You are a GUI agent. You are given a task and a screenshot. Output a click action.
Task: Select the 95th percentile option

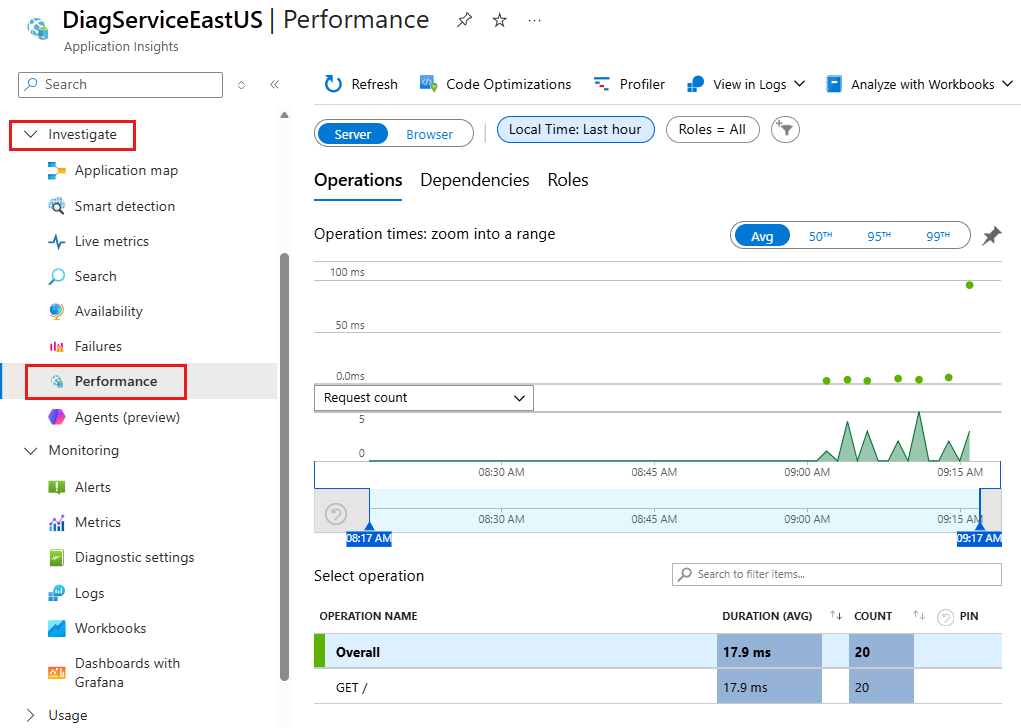879,236
